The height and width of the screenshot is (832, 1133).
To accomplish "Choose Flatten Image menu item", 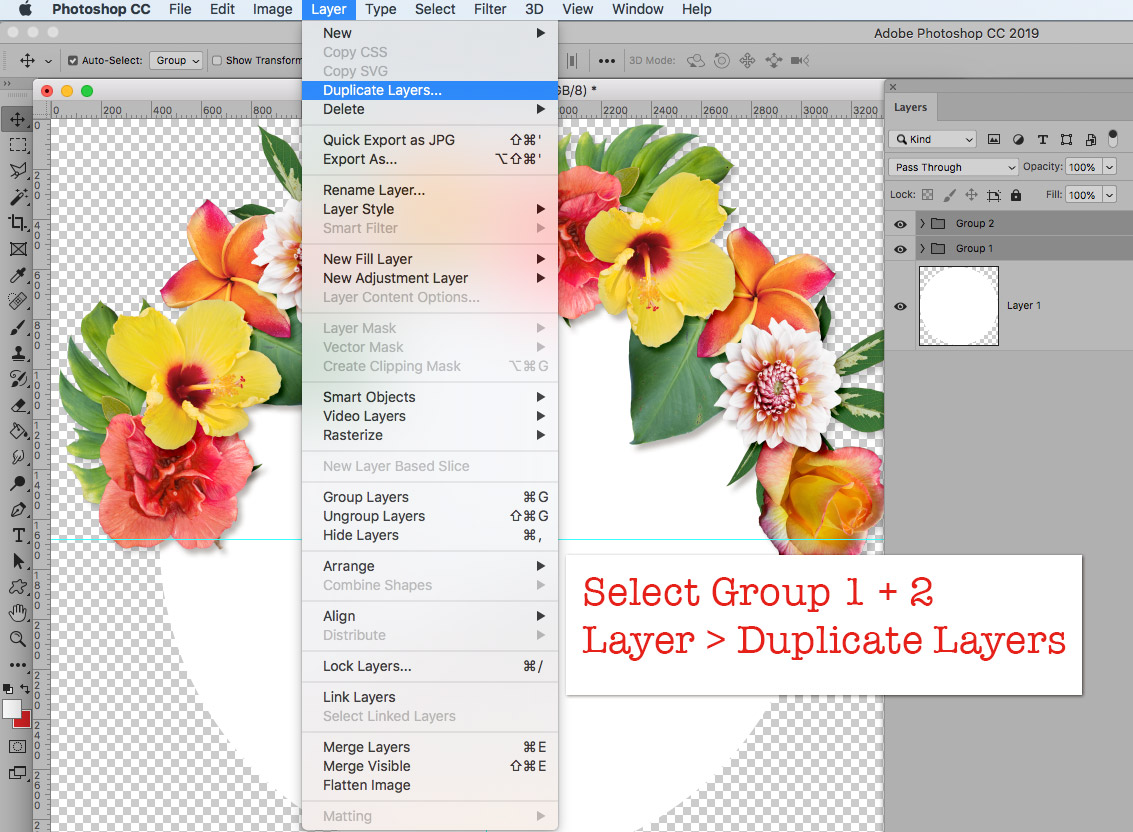I will [x=430, y=786].
